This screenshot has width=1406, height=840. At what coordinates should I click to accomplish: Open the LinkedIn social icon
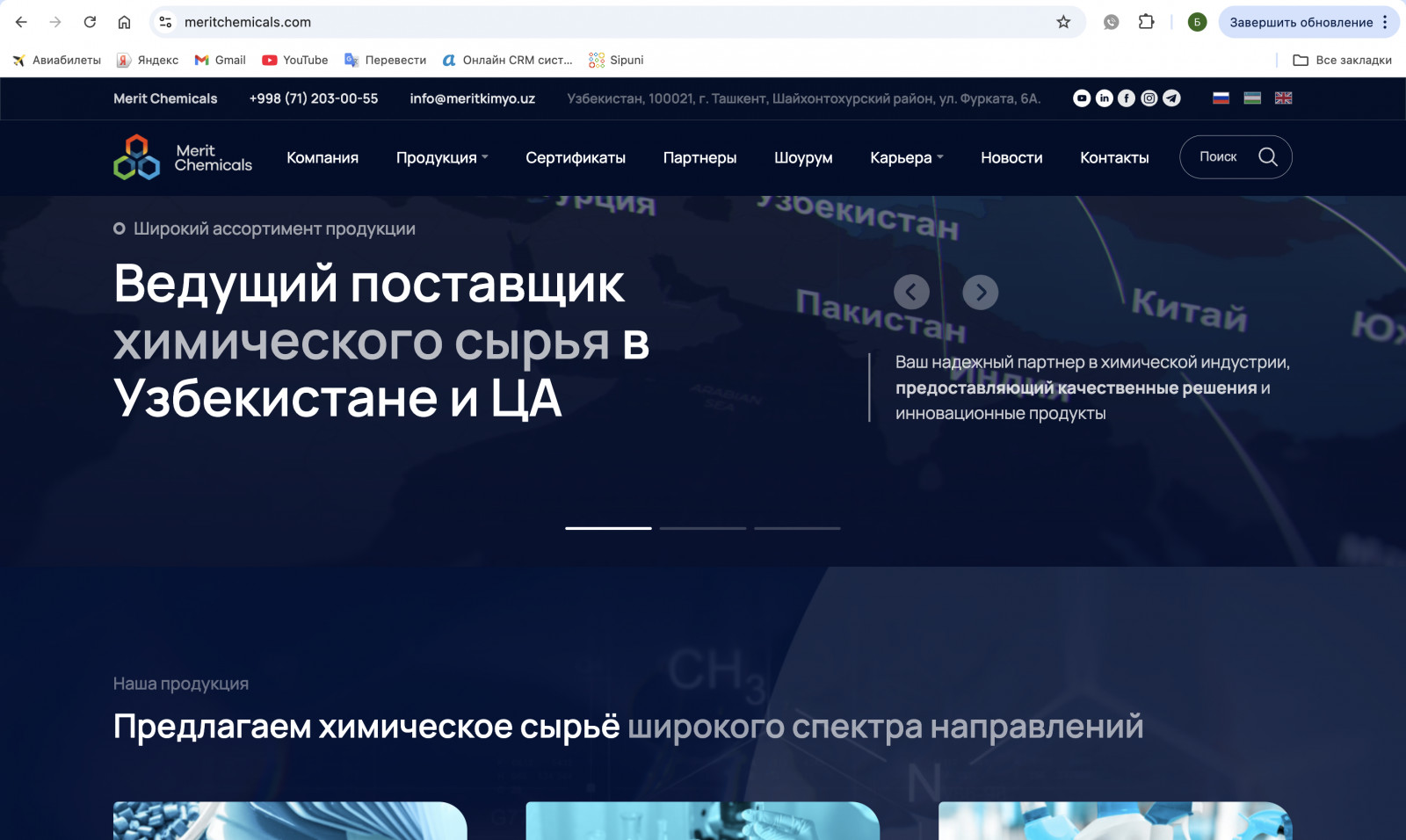1105,98
